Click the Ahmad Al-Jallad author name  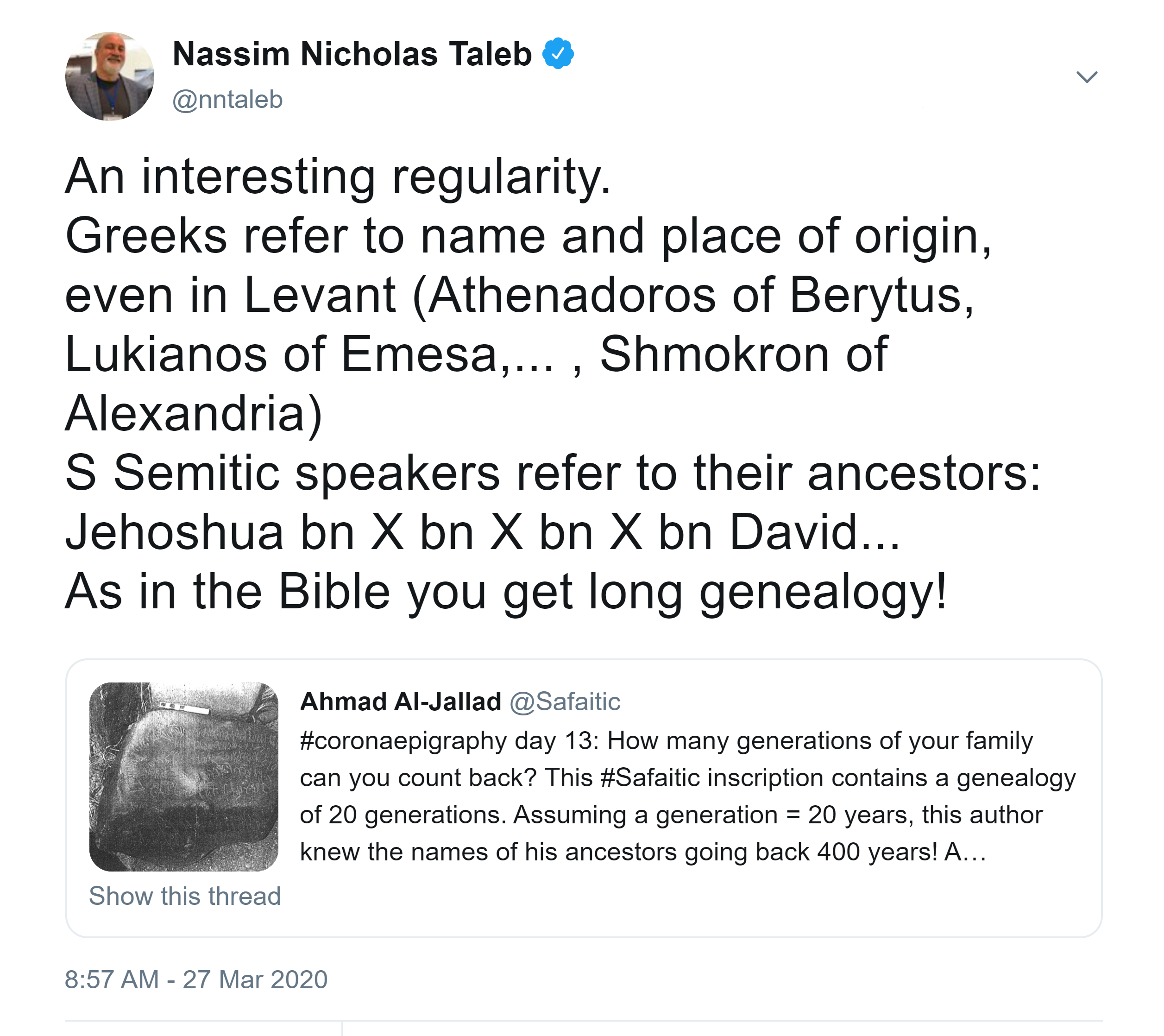pyautogui.click(x=400, y=701)
